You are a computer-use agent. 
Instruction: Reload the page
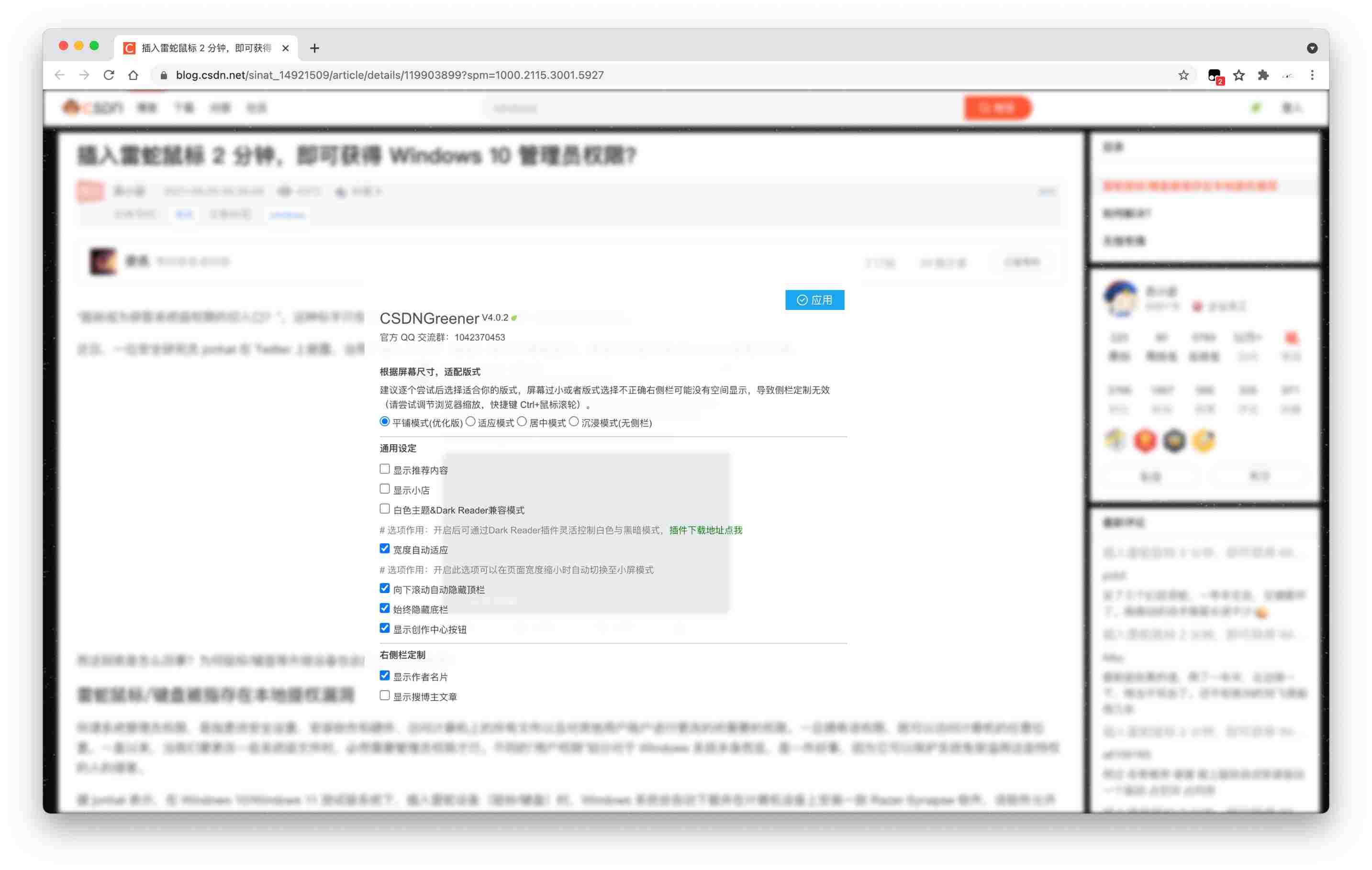tap(108, 75)
